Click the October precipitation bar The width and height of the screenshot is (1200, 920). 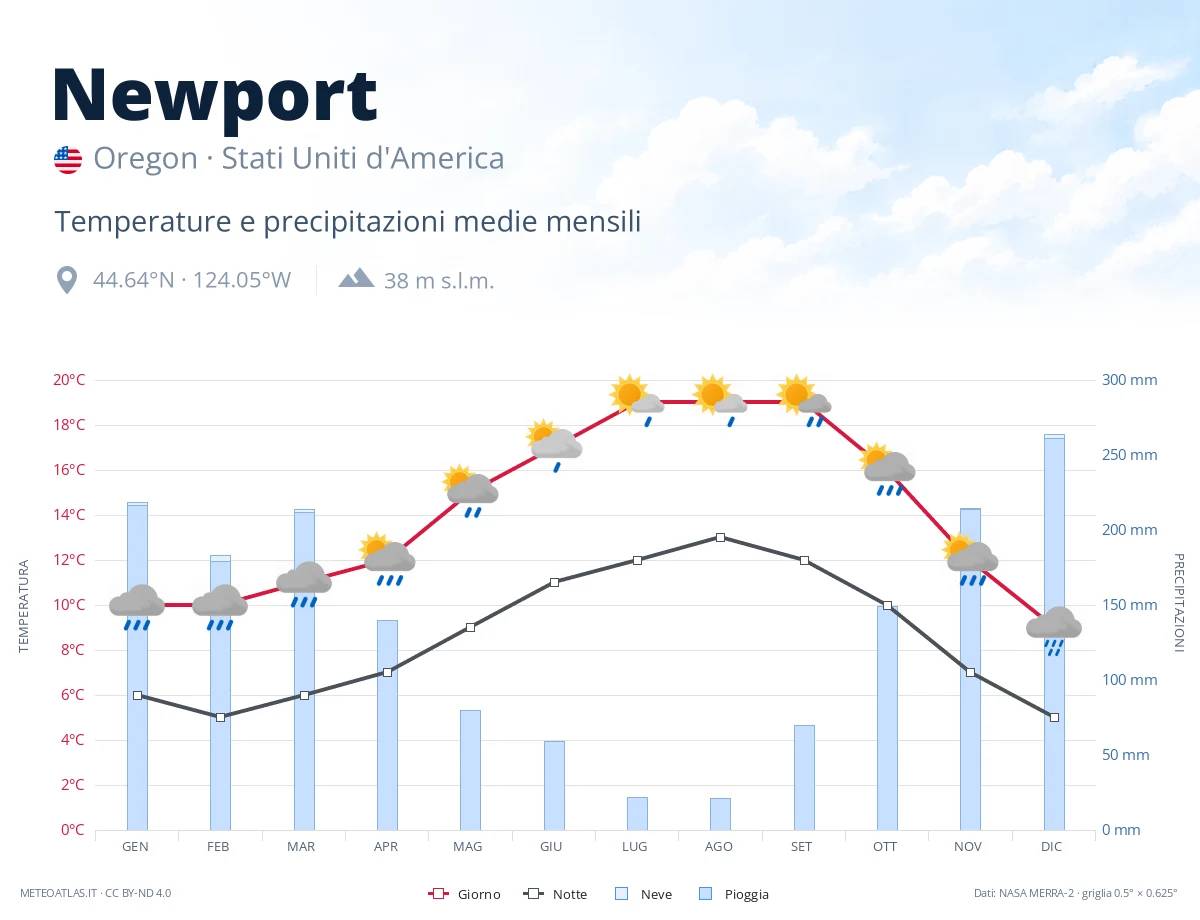[887, 718]
